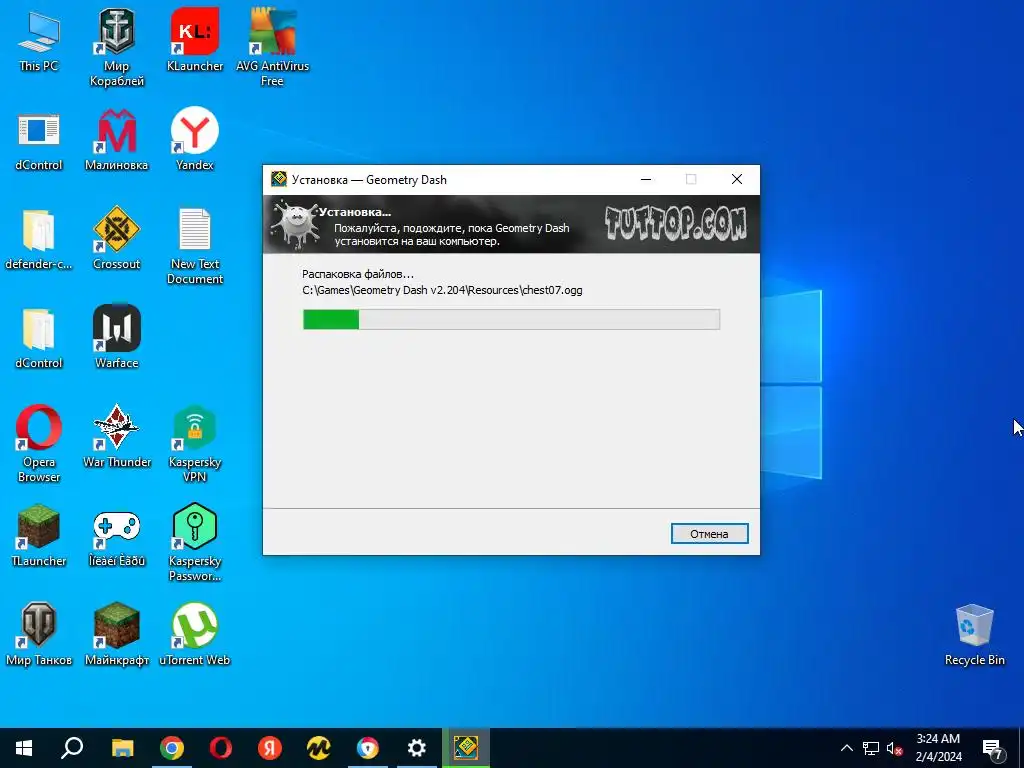Image resolution: width=1024 pixels, height=768 pixels.
Task: Select the Warface game shortcut
Action: [117, 338]
